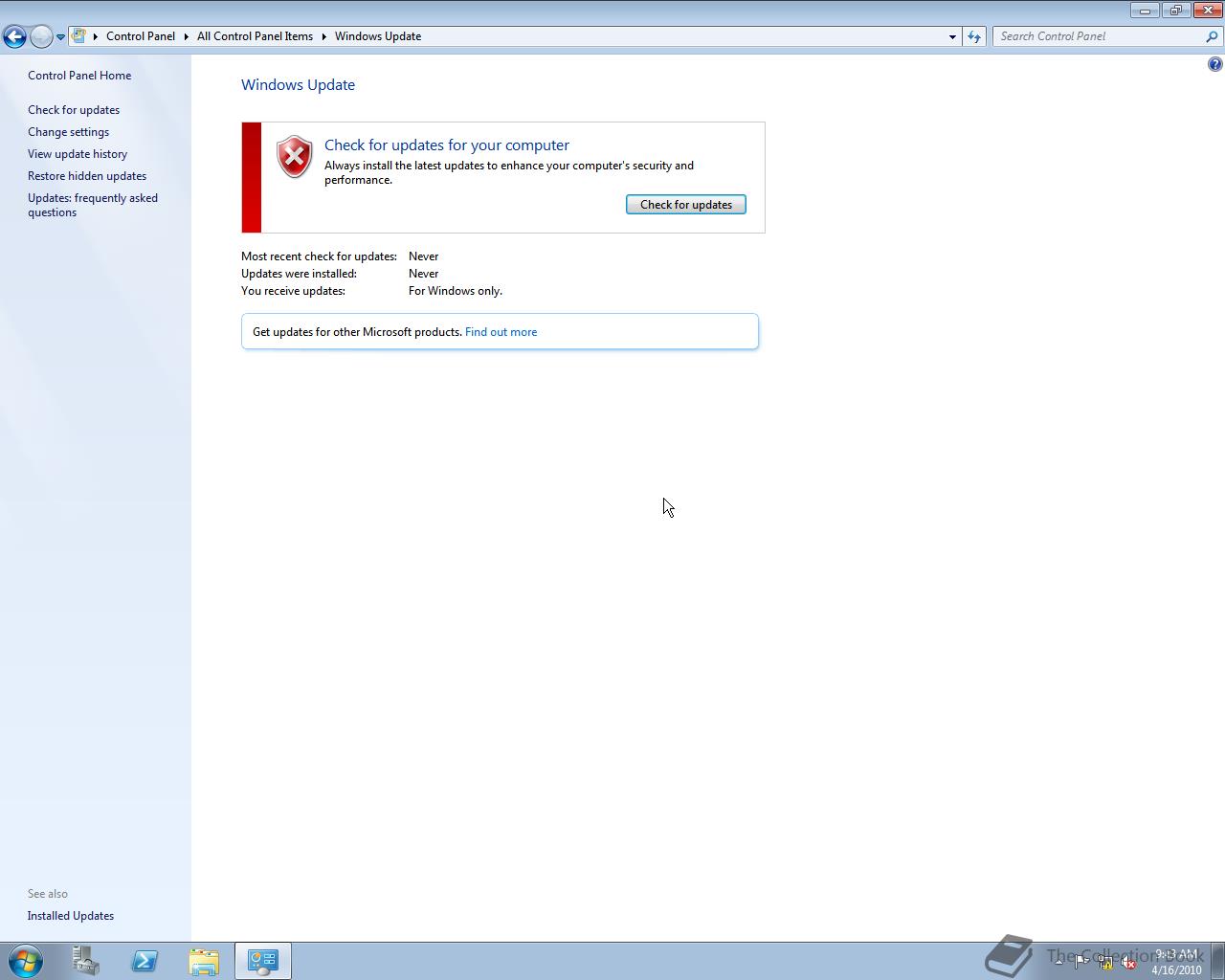The height and width of the screenshot is (980, 1225).
Task: Launch Windows PowerShell from taskbar
Action: click(x=145, y=961)
